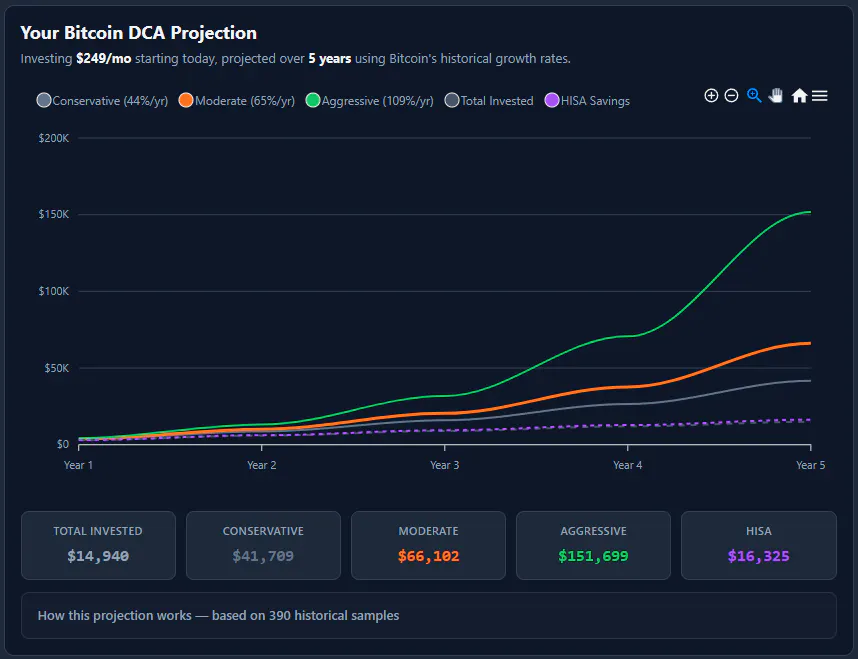
Task: Open the chart hamburger menu
Action: 819,96
